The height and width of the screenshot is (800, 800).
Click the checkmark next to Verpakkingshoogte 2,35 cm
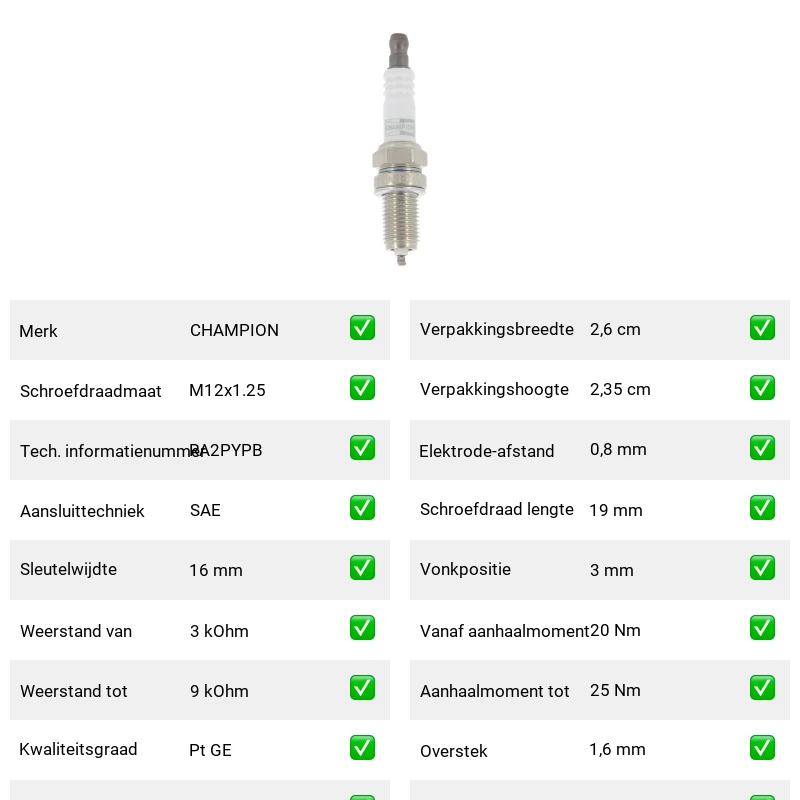(762, 388)
